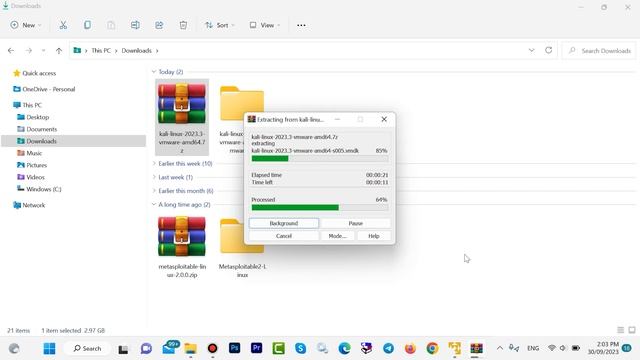Click Help button in extraction dialog
This screenshot has width=640, height=360.
click(373, 236)
